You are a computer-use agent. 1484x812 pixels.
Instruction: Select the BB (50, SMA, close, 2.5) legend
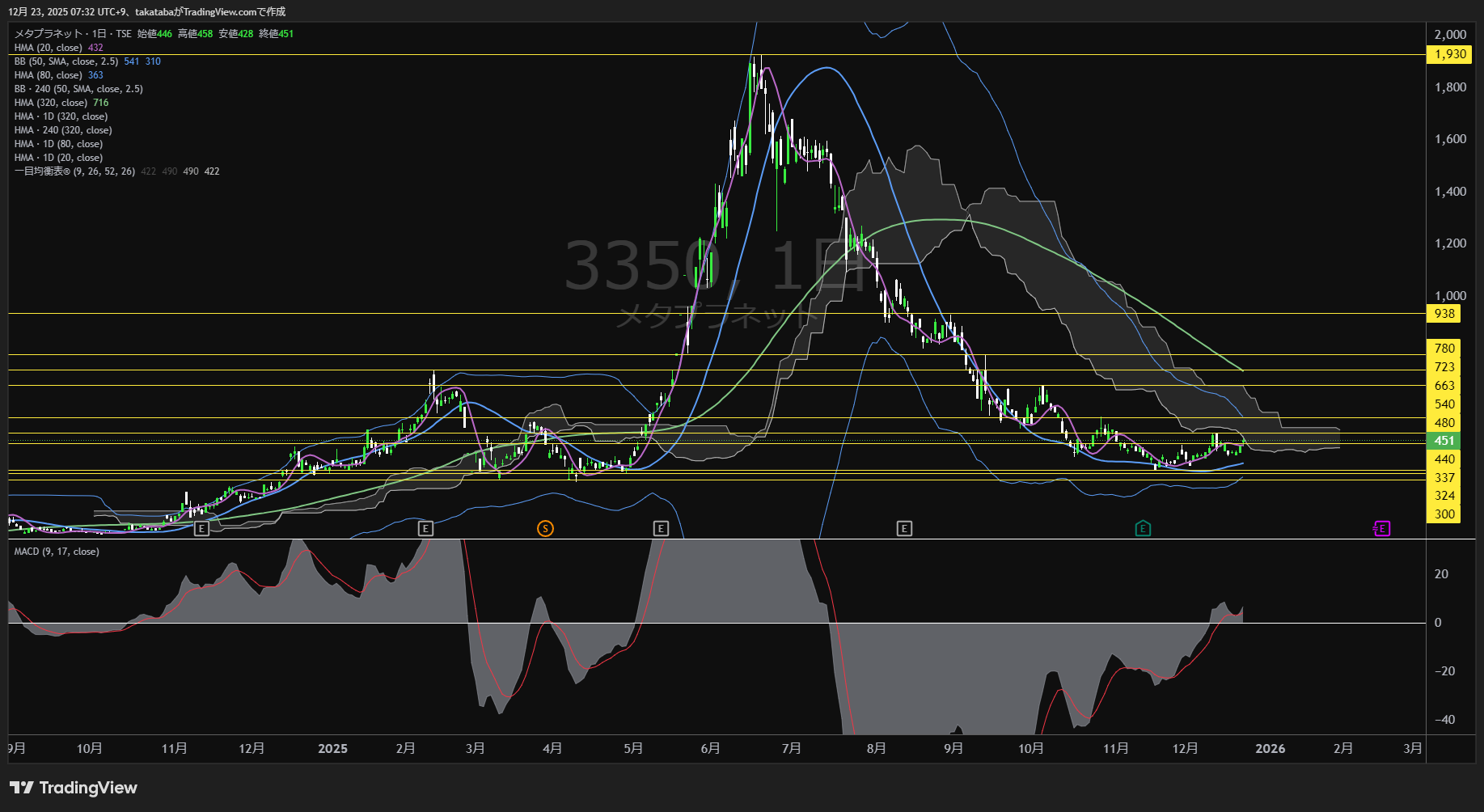click(66, 61)
